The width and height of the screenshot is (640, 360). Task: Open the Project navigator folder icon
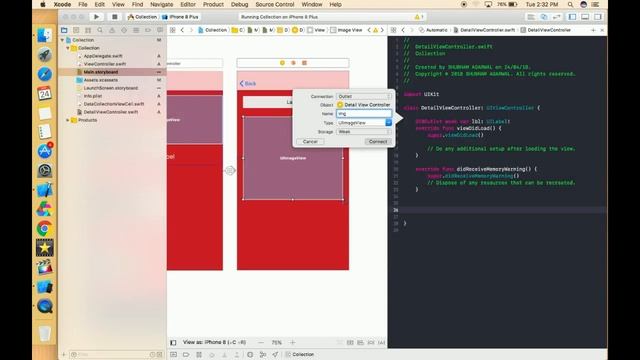[x=64, y=30]
